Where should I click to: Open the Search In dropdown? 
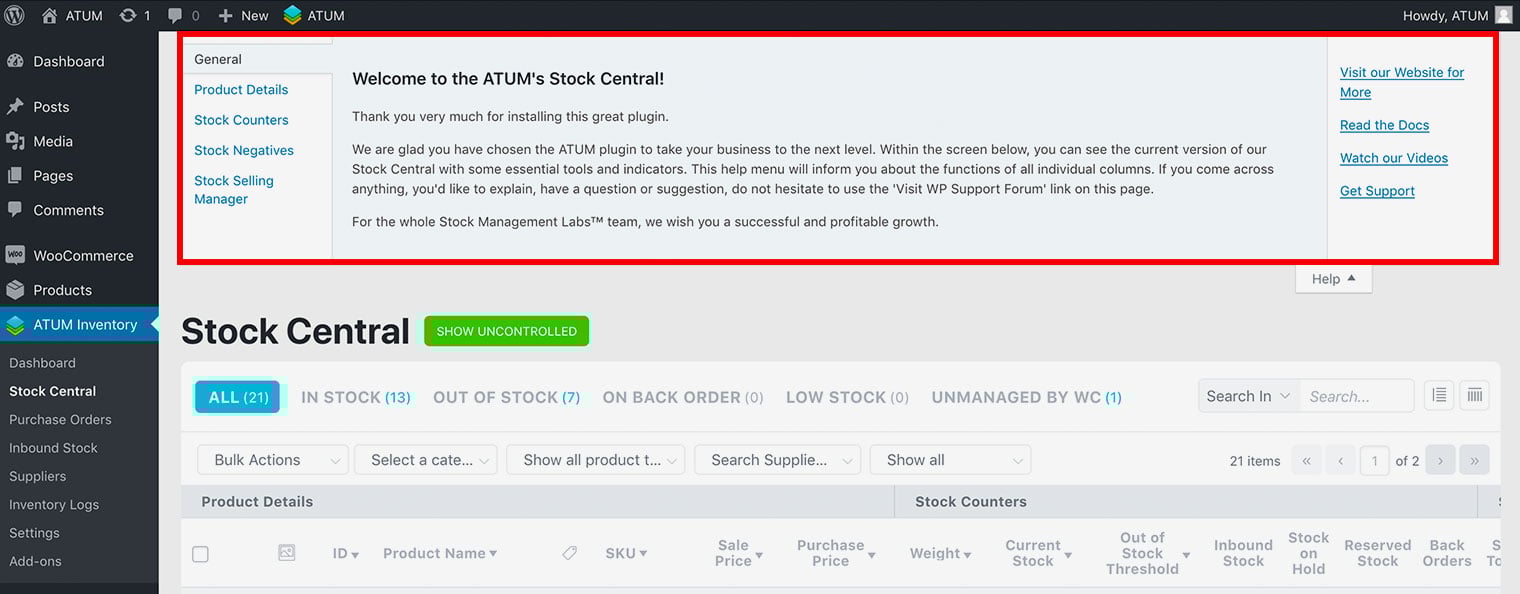(1249, 396)
